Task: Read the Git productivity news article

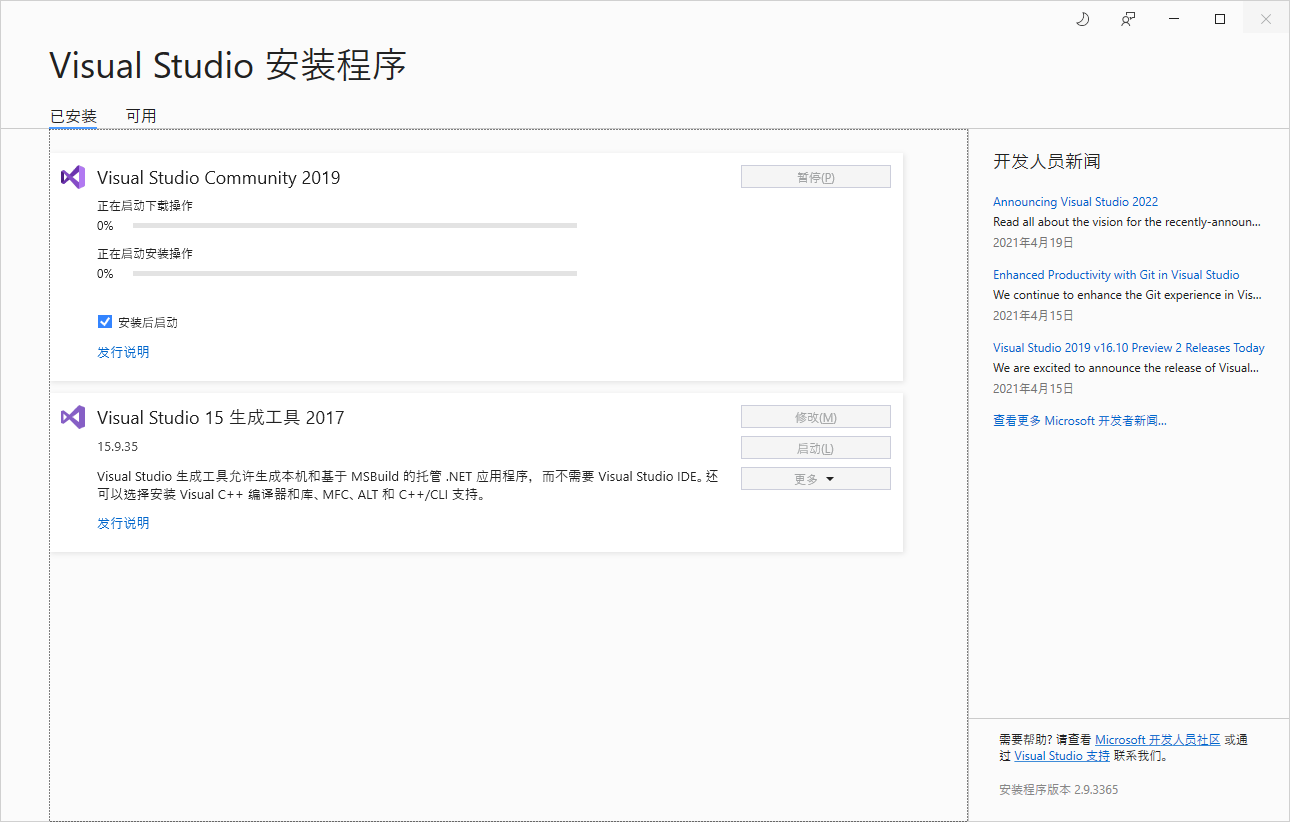Action: tap(1116, 274)
